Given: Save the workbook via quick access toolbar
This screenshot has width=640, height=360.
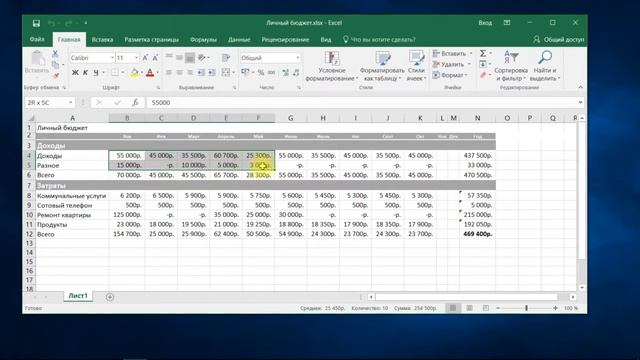Looking at the screenshot, I should tap(36, 23).
